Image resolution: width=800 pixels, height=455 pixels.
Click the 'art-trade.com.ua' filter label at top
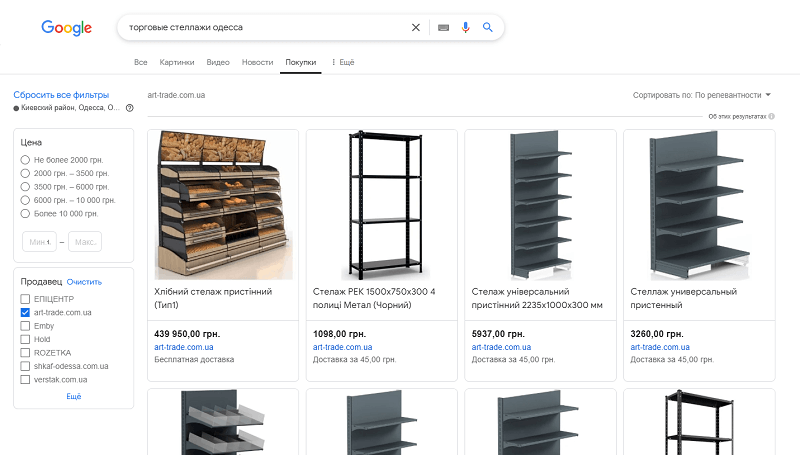click(176, 95)
